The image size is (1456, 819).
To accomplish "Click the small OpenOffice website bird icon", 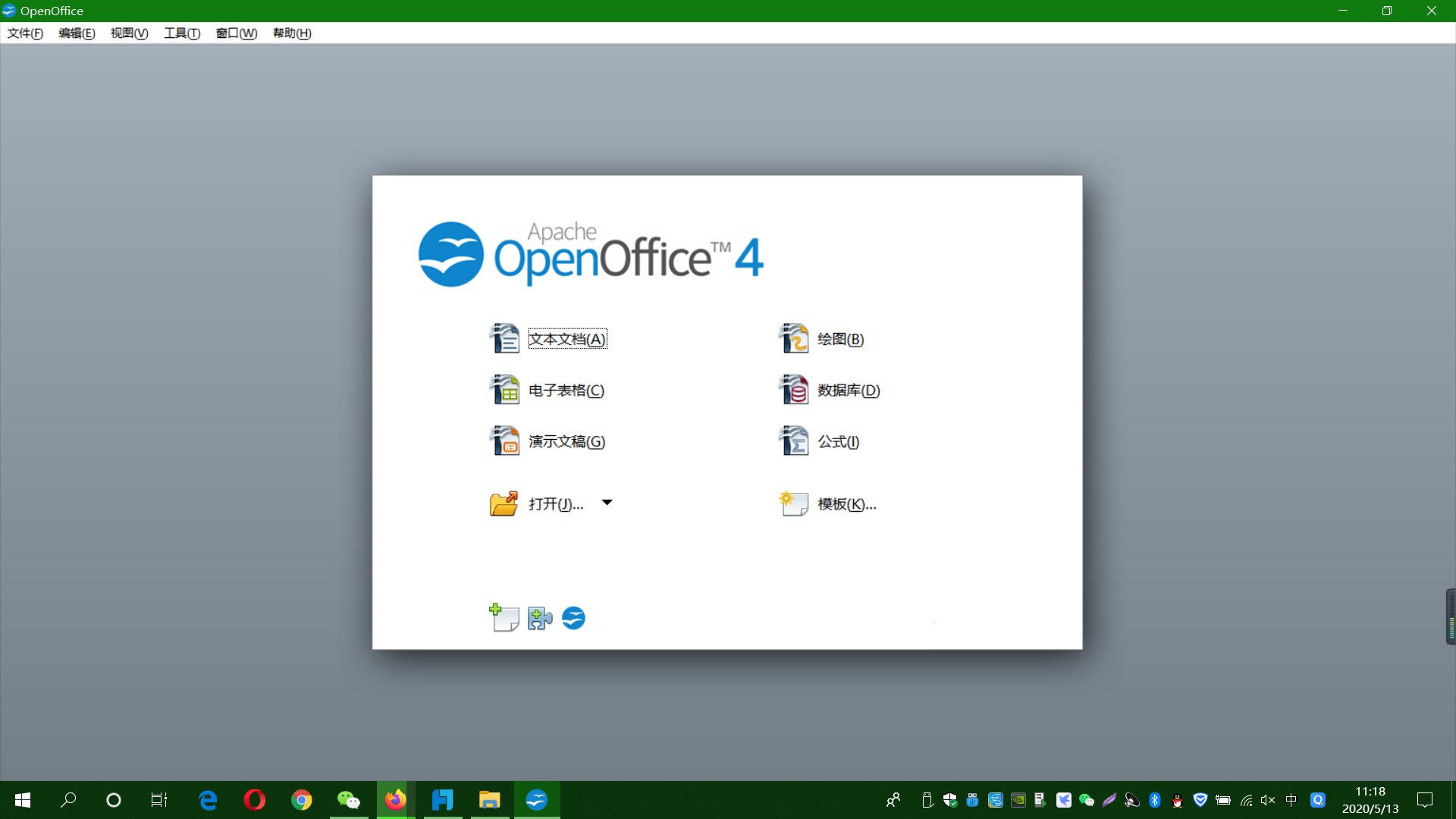I will pos(573,618).
